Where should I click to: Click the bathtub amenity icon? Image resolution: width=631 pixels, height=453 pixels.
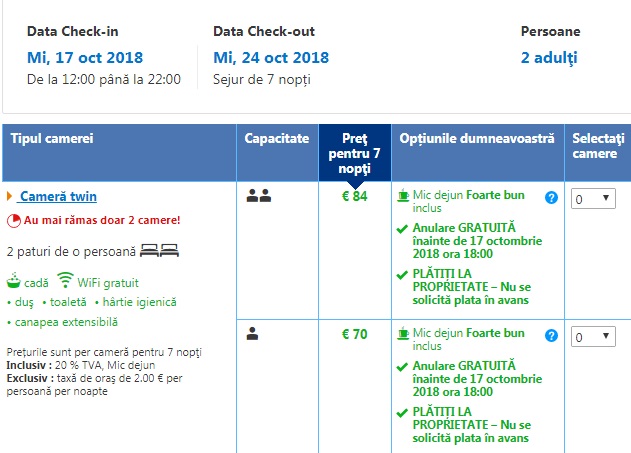[x=13, y=281]
